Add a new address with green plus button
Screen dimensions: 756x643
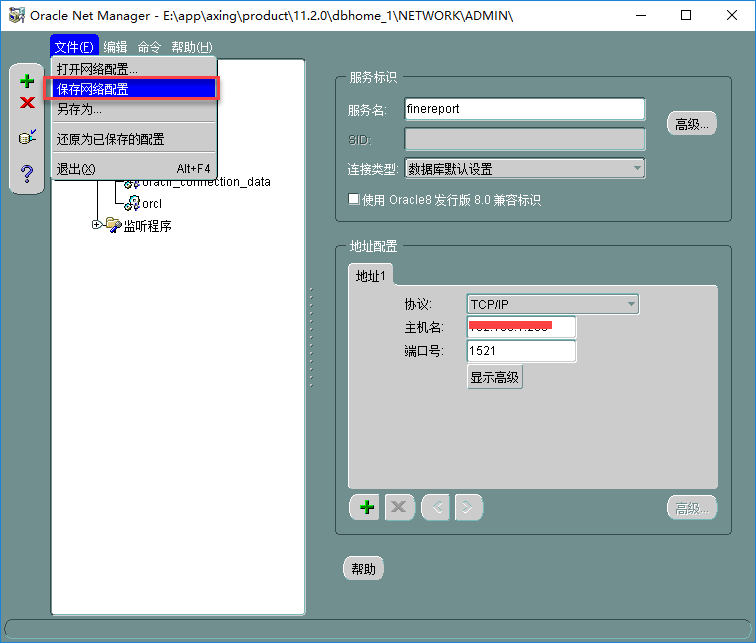[x=366, y=507]
